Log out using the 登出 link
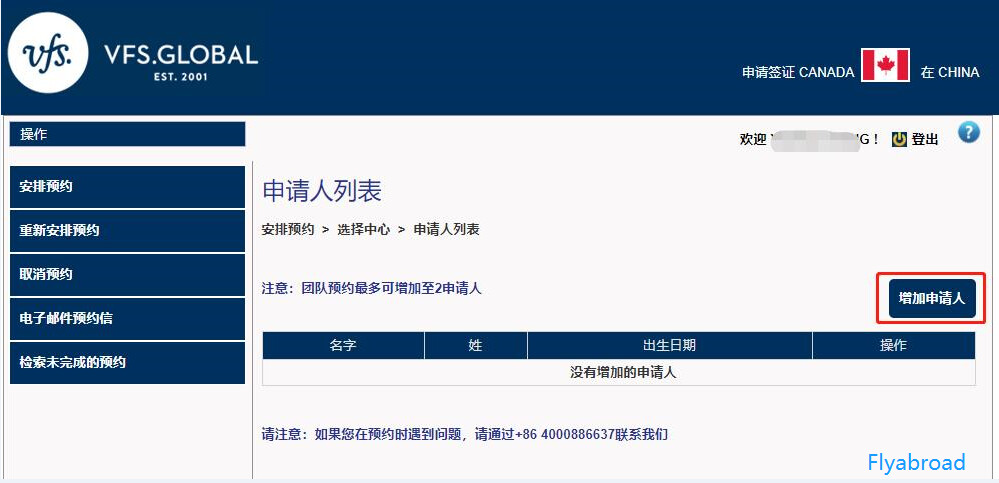 point(925,139)
